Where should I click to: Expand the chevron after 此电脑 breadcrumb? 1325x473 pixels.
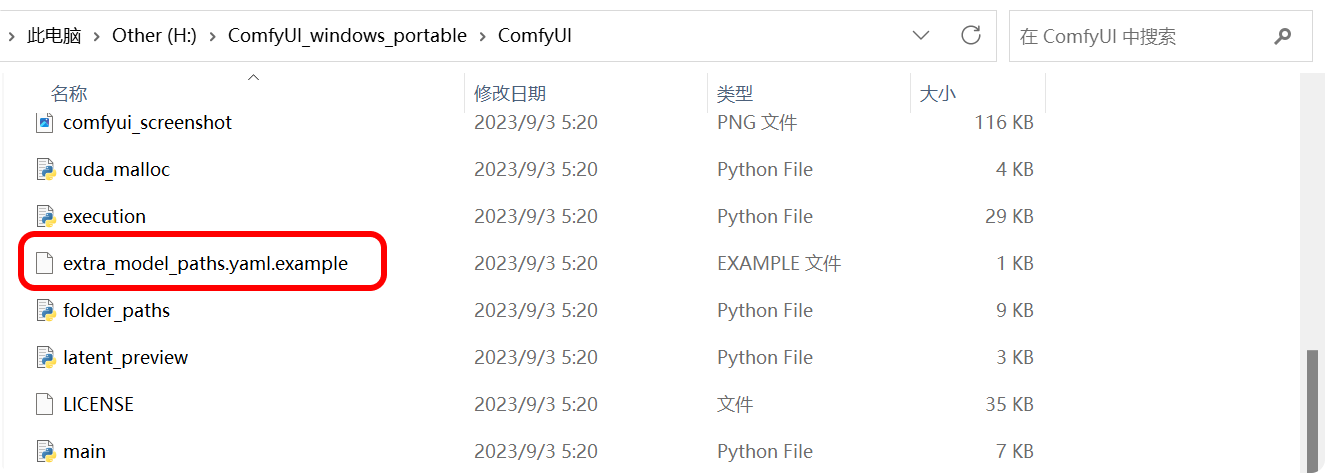(x=97, y=36)
